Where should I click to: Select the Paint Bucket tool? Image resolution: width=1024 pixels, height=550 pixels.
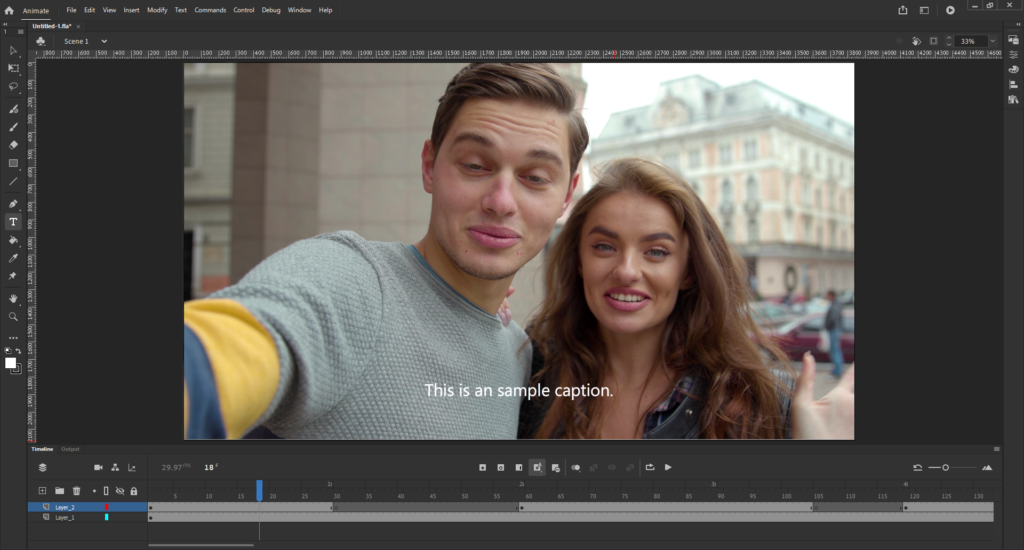tap(13, 240)
